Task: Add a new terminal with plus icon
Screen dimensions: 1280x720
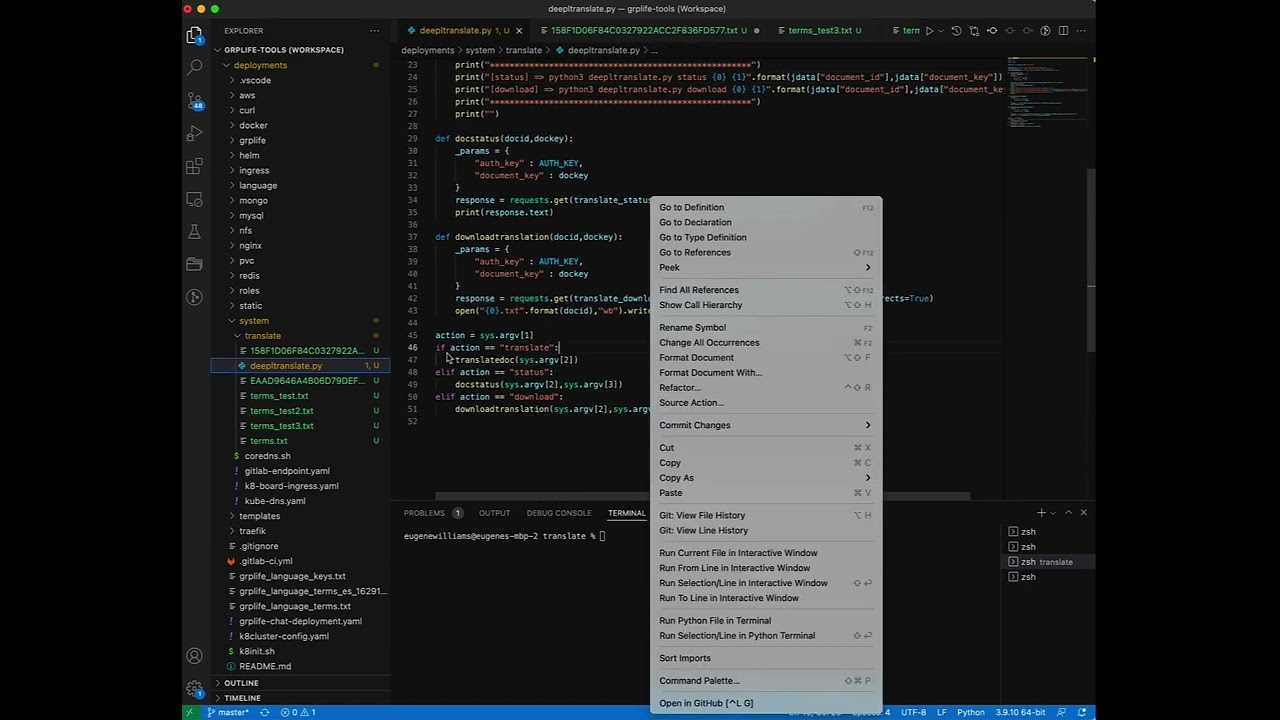Action: point(1041,513)
